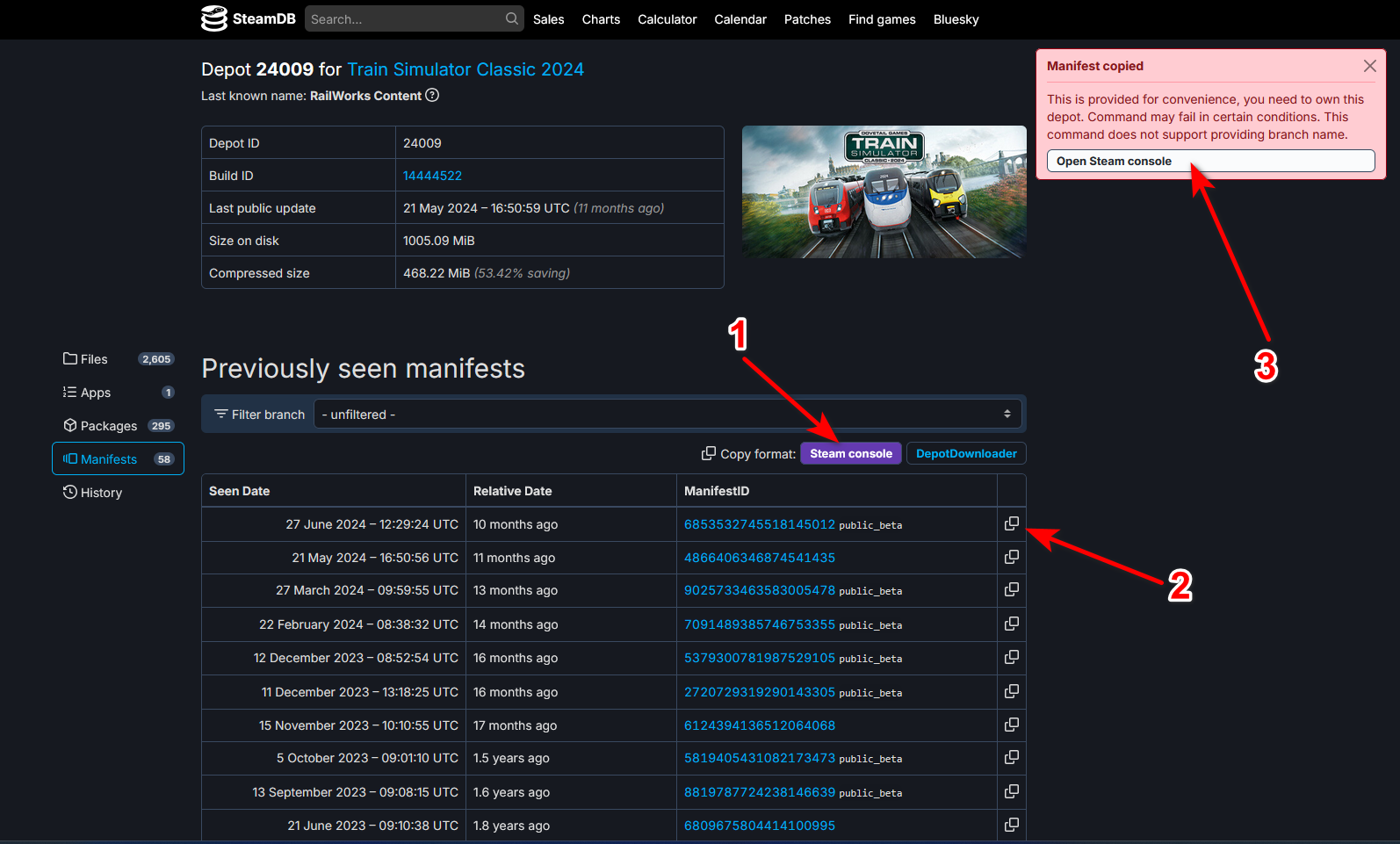Open manifest 9025733463583005478 link

760,589
